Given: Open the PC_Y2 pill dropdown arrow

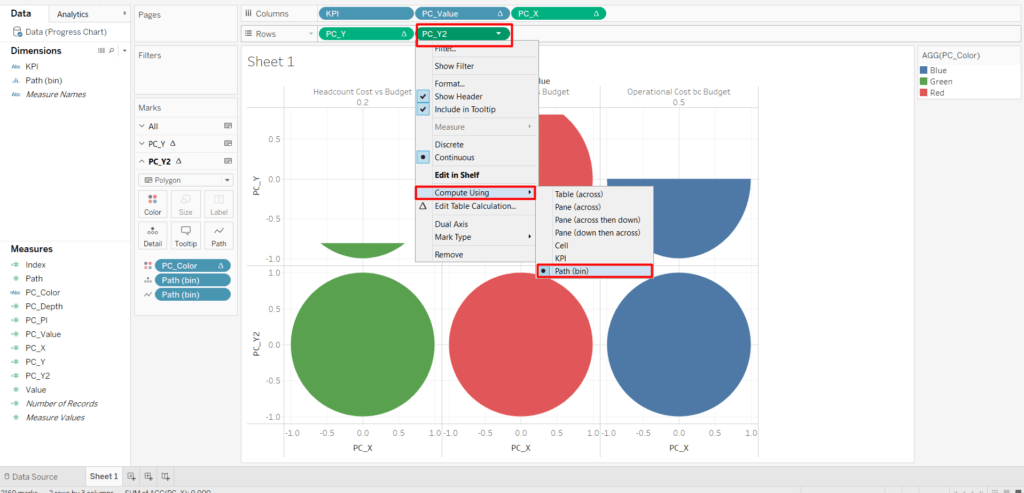Looking at the screenshot, I should [498, 34].
